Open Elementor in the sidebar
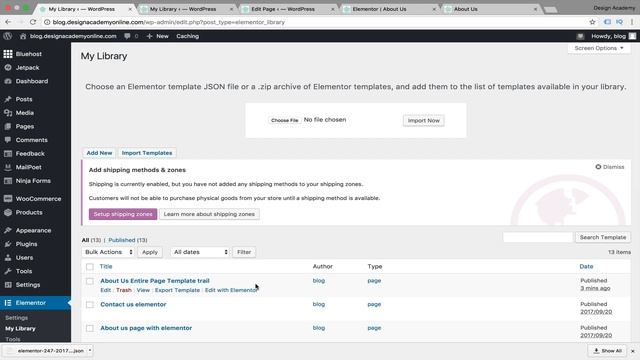The height and width of the screenshot is (360, 640). pyautogui.click(x=31, y=303)
